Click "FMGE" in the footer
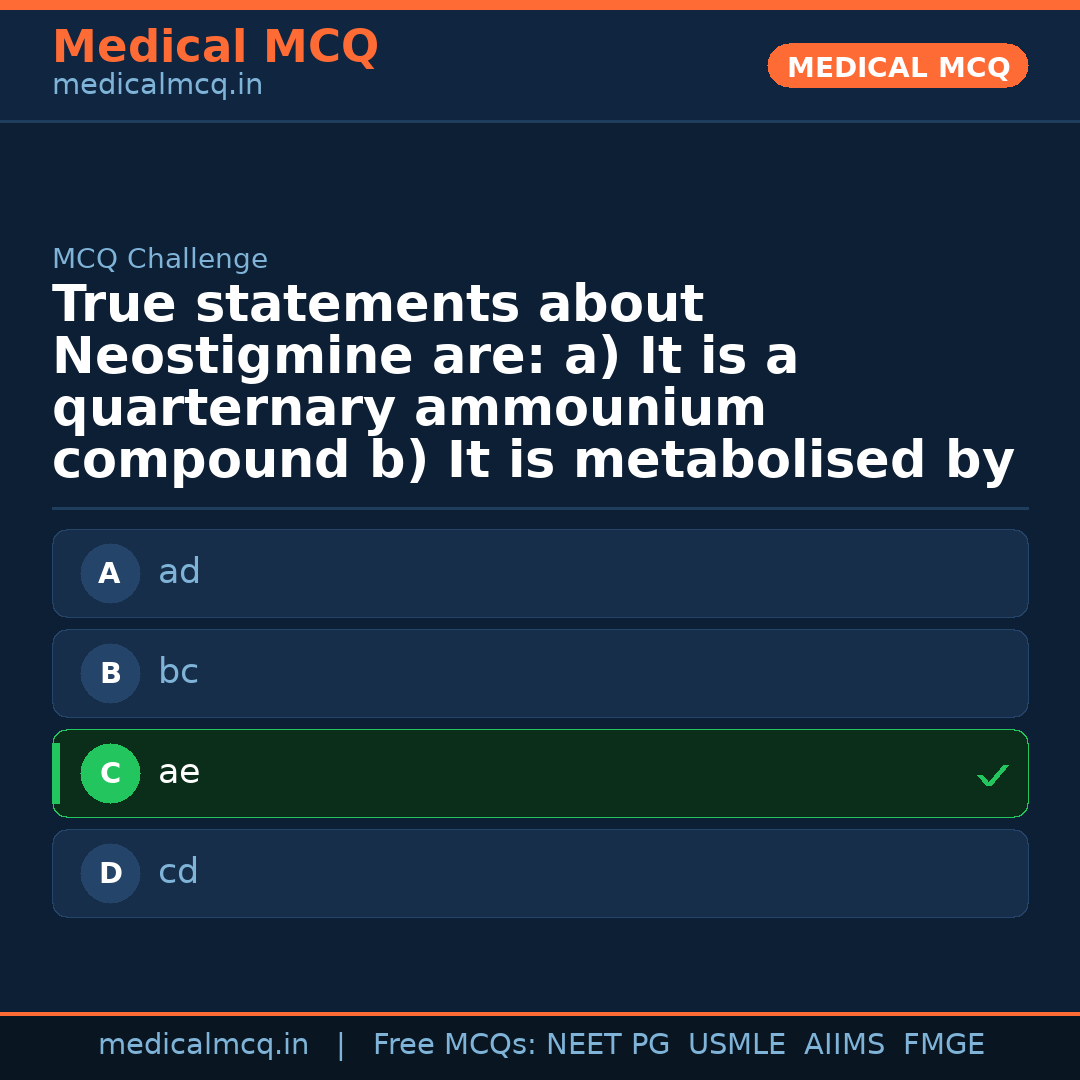The image size is (1080, 1080). (x=943, y=1045)
